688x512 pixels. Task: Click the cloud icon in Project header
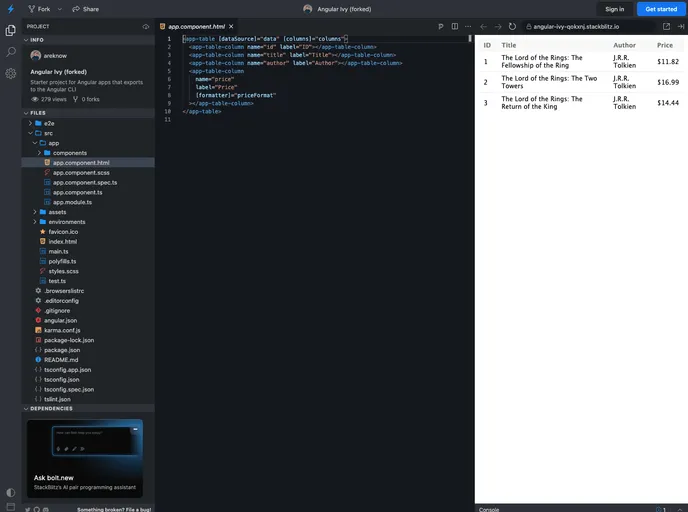pos(146,26)
